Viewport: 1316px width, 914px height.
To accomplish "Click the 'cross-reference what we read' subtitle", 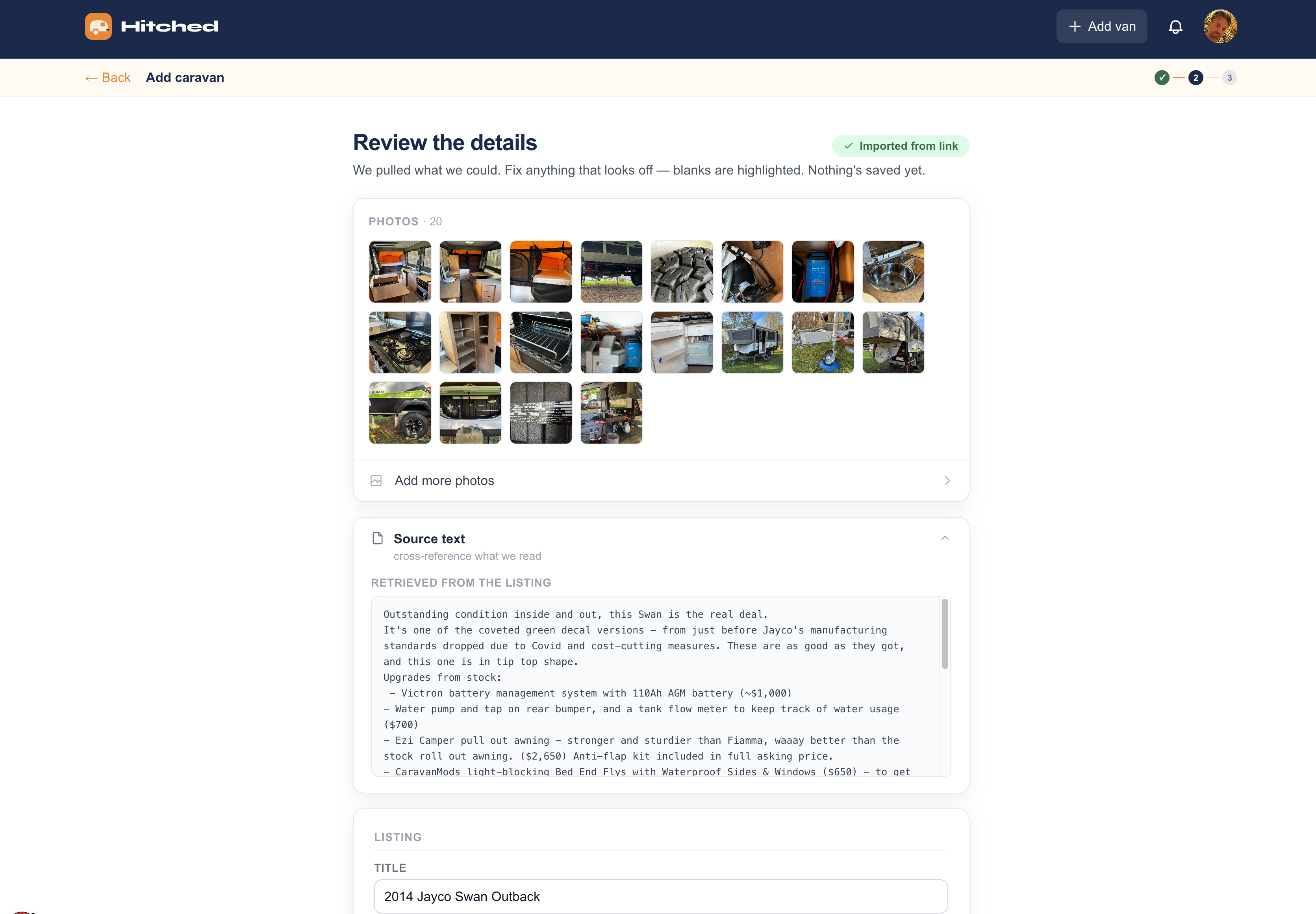I will (467, 557).
